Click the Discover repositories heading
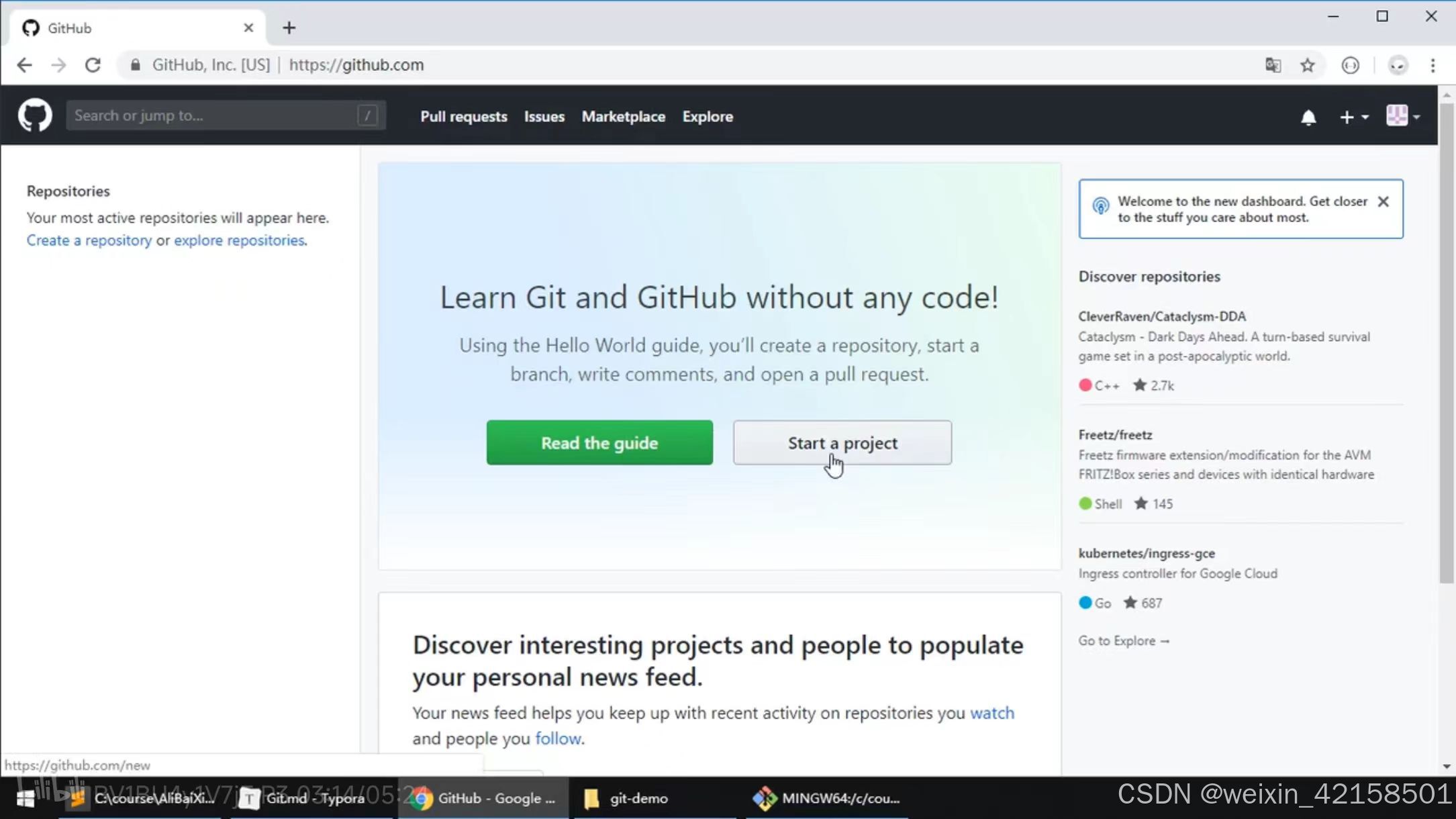 (x=1149, y=277)
